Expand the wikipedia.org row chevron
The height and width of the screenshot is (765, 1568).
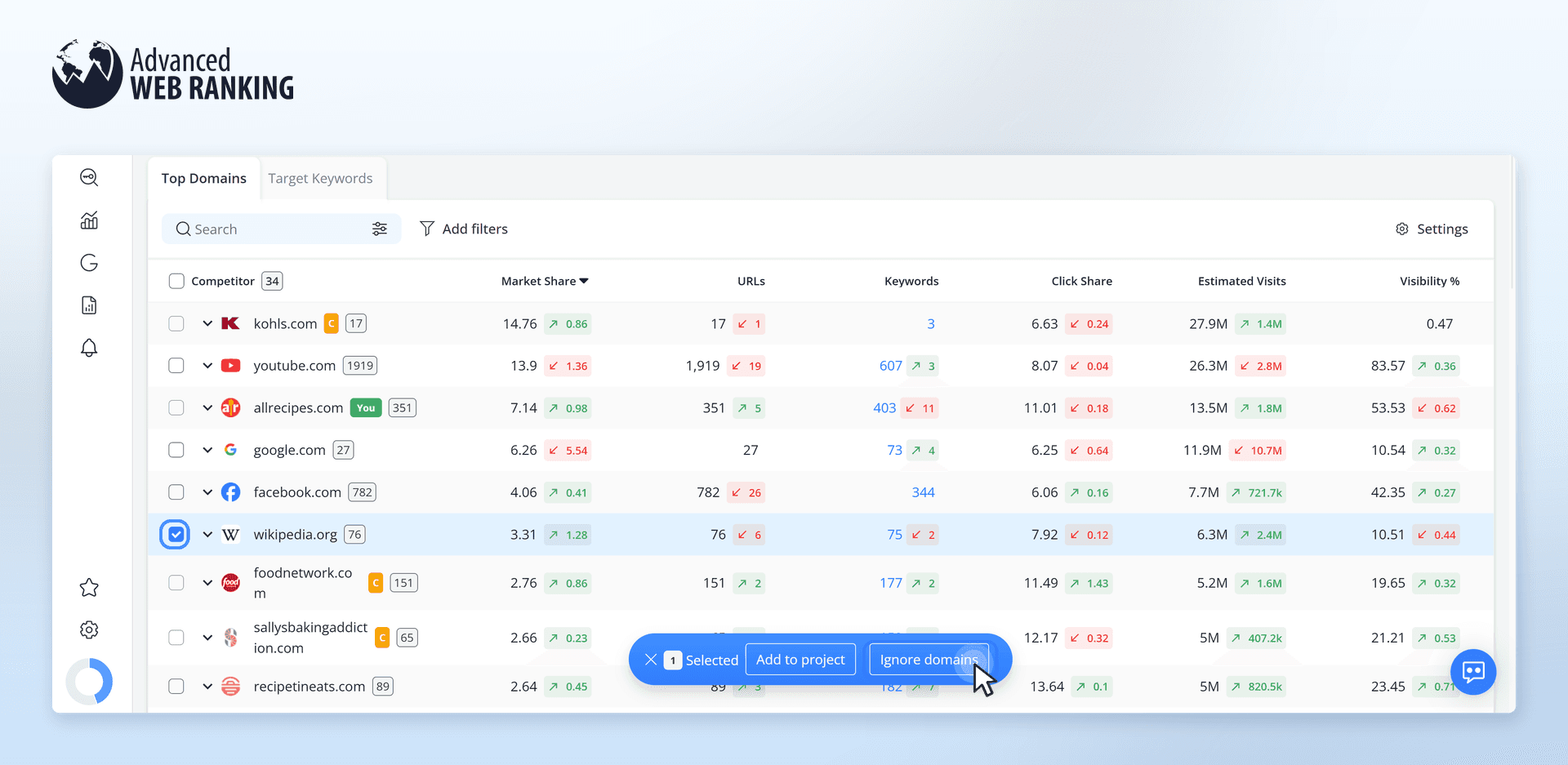point(207,535)
